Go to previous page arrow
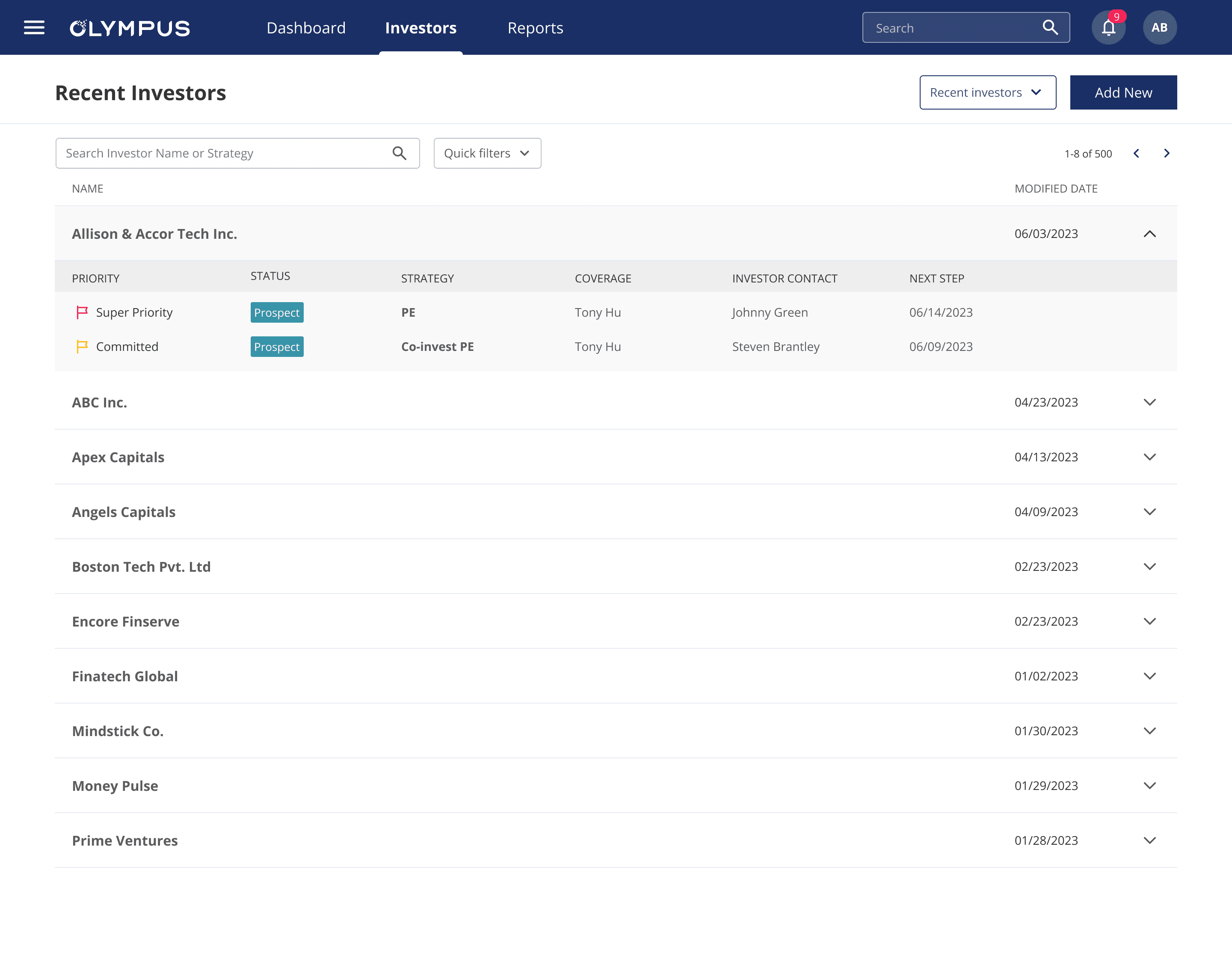Viewport: 1232px width, 968px height. [x=1136, y=153]
